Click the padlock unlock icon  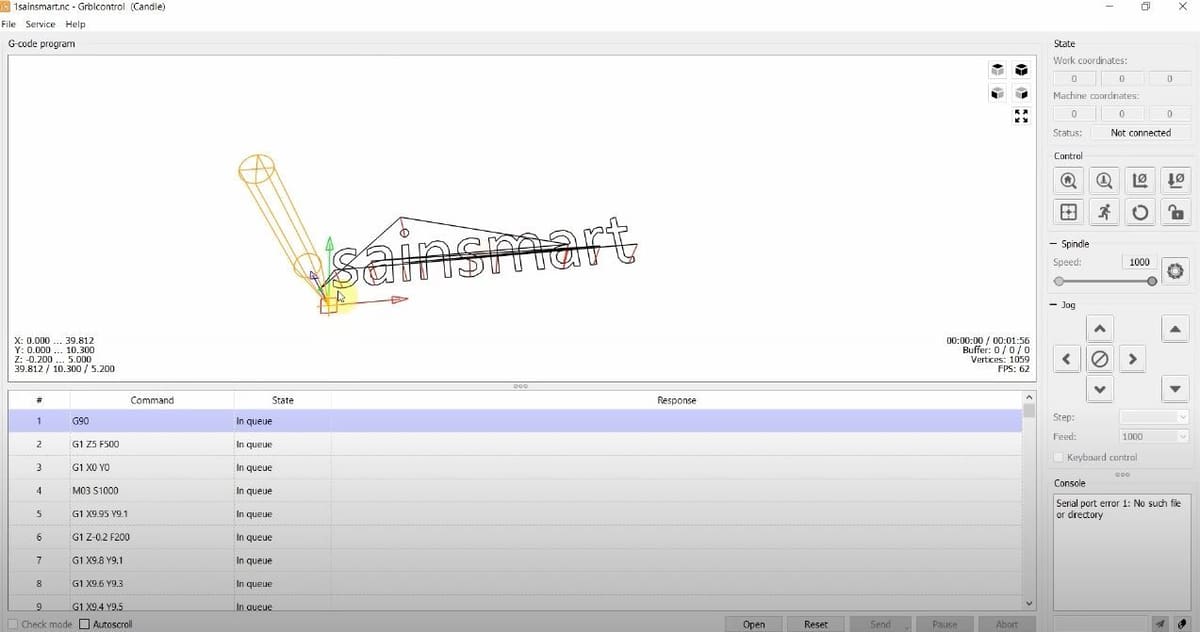(1175, 212)
